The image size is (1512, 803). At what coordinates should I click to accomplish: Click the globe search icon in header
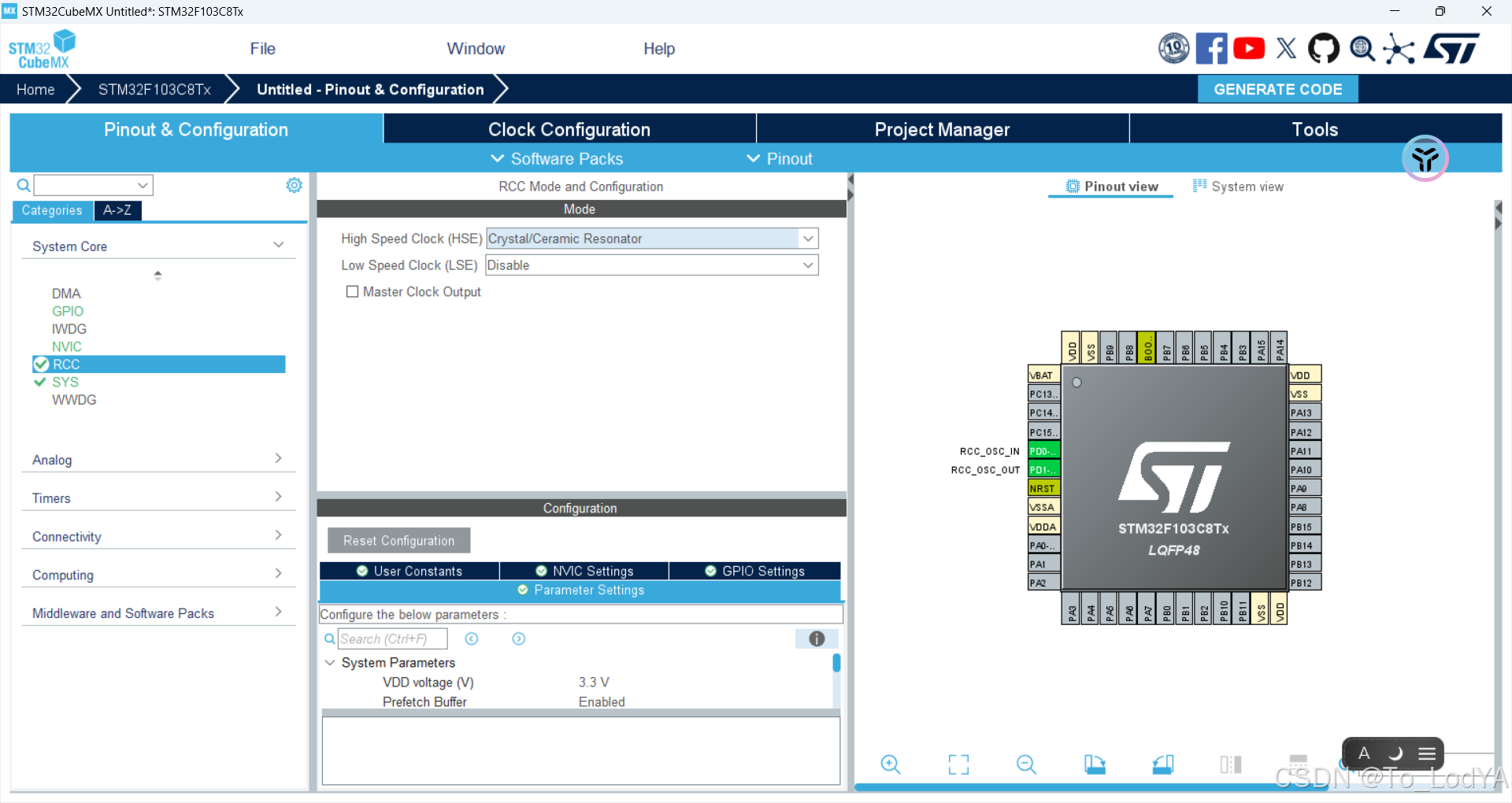click(1362, 49)
